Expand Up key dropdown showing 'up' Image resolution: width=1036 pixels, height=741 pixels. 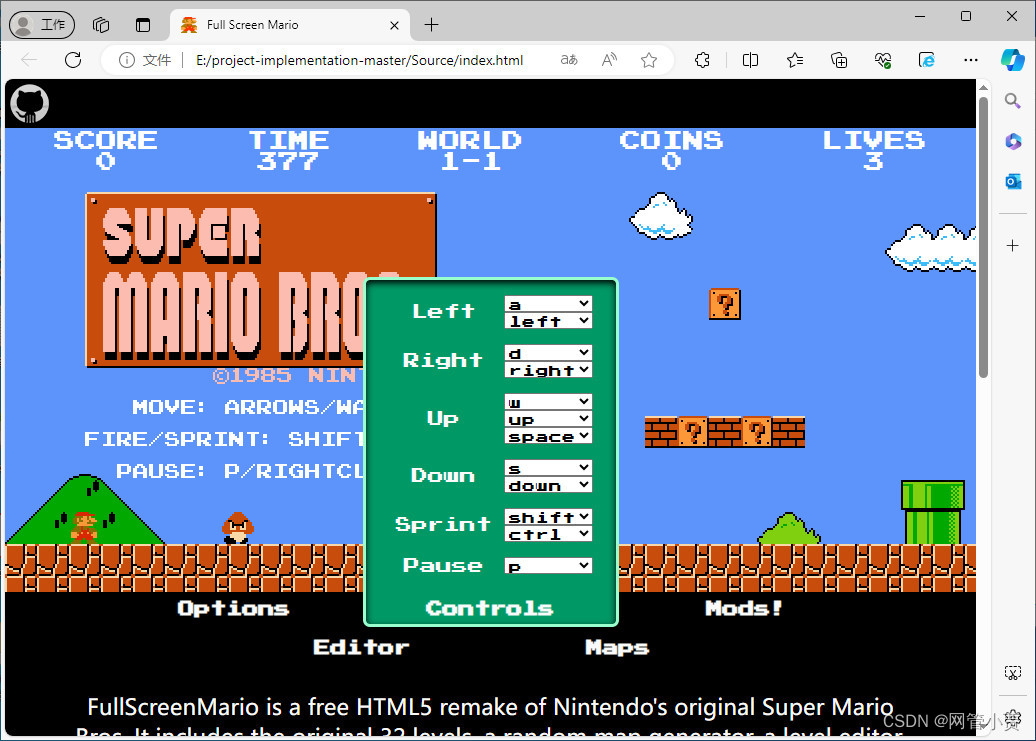[x=548, y=419]
